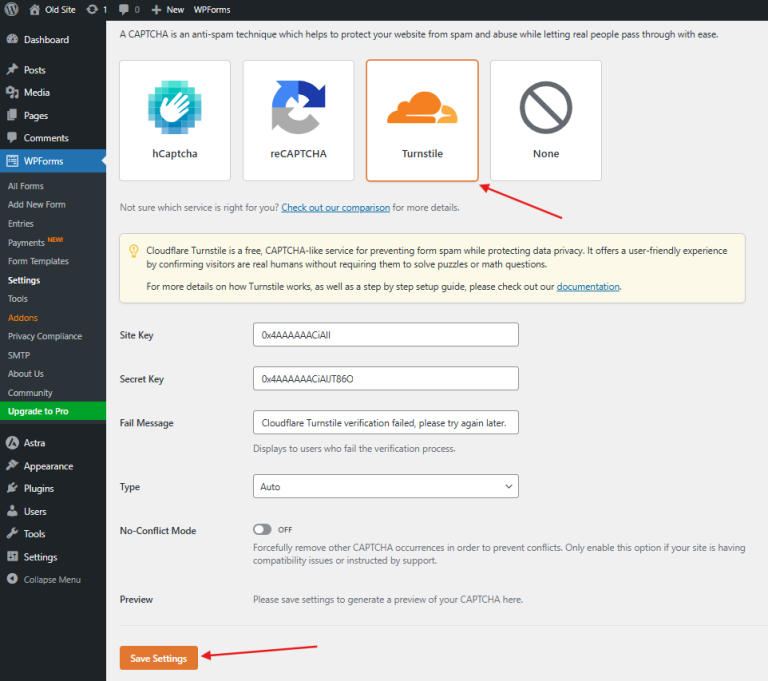Click the Save Settings button
Image resolution: width=768 pixels, height=681 pixels.
click(159, 658)
